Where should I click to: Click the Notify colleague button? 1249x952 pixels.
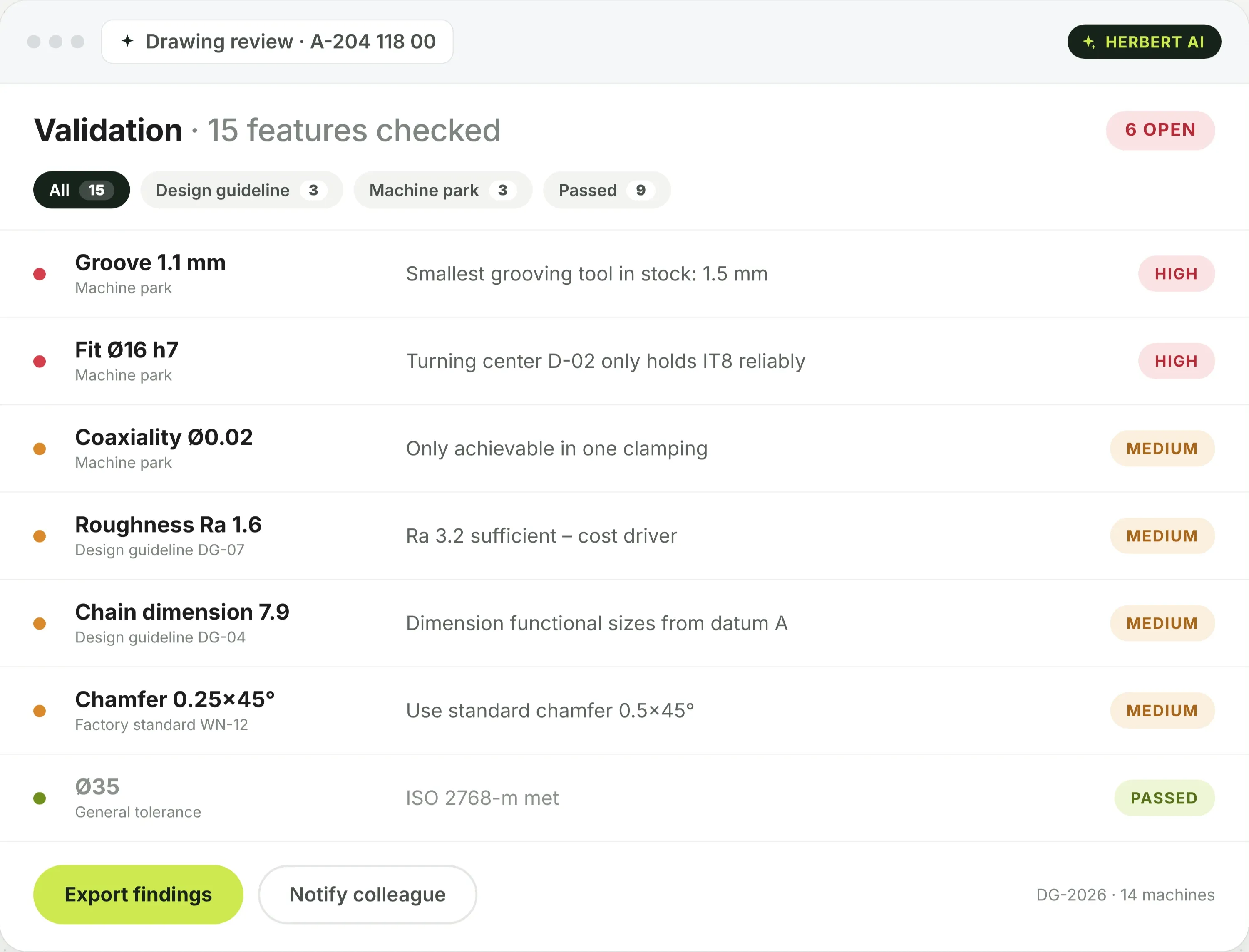367,894
